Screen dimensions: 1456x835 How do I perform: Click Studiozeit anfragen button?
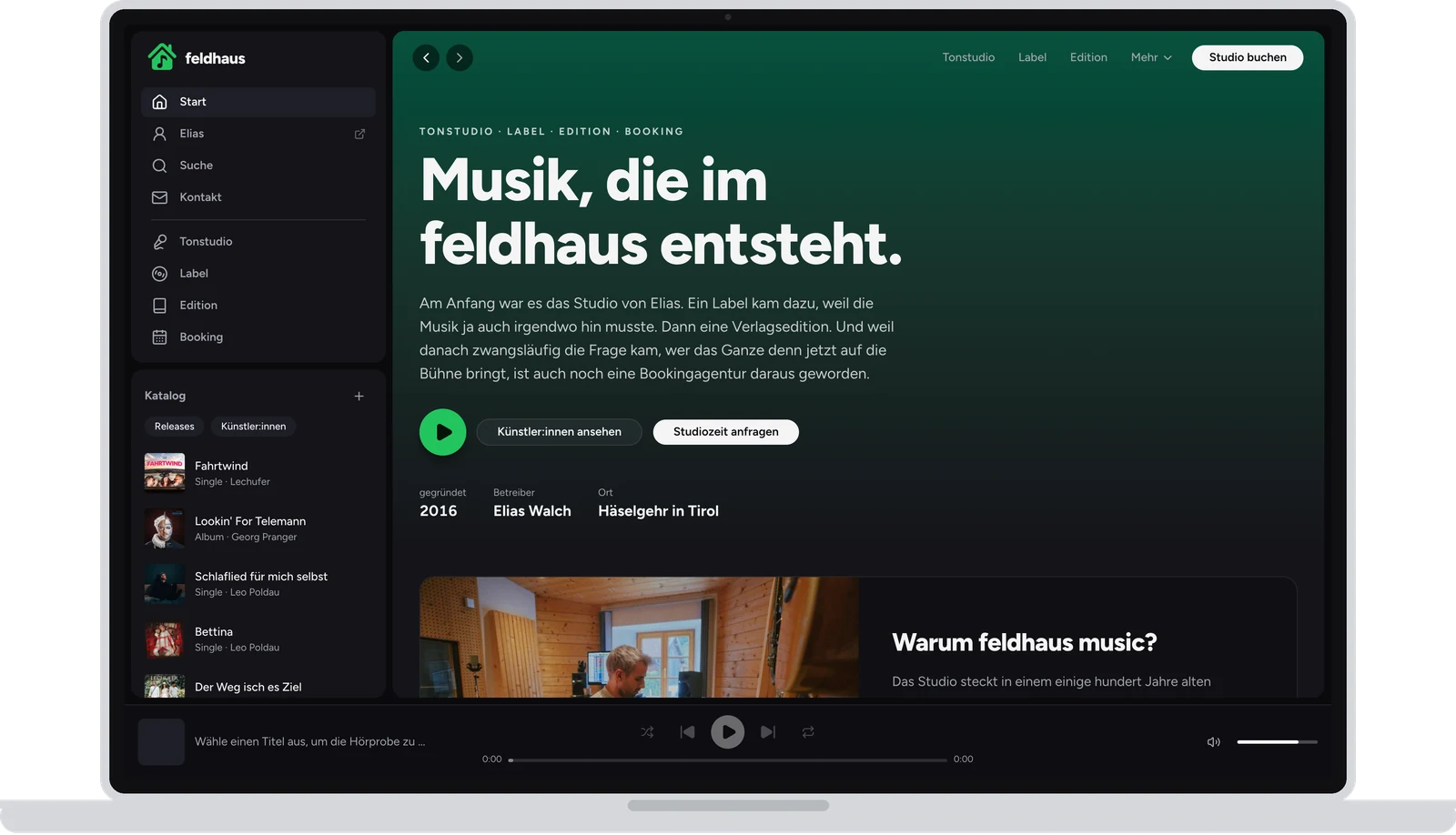pyautogui.click(x=726, y=432)
